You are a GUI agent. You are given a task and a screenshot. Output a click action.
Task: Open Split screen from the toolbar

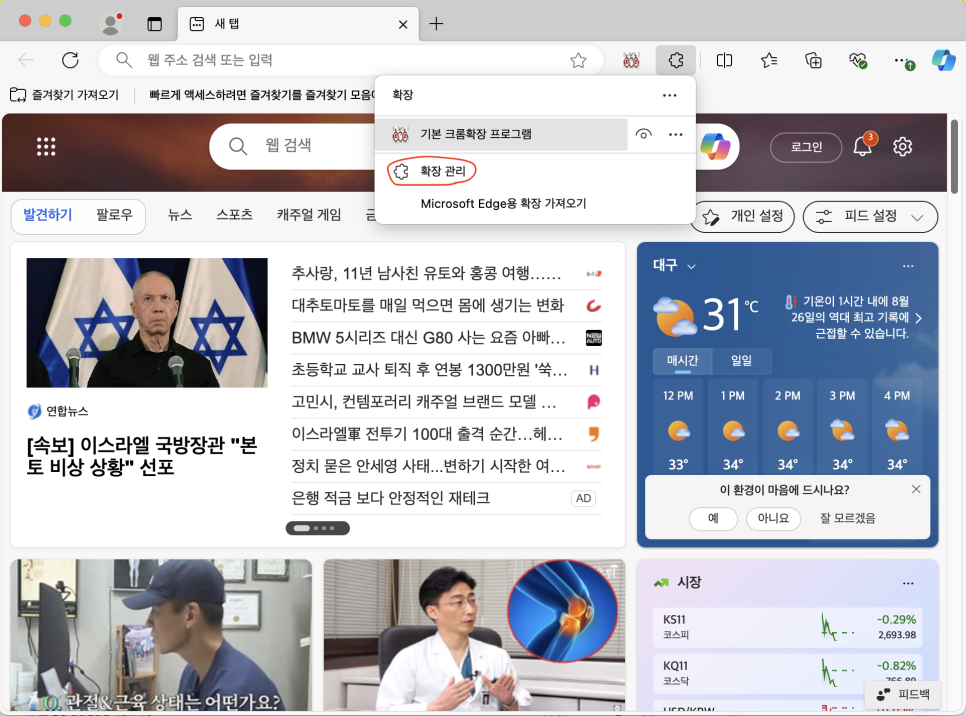724,61
